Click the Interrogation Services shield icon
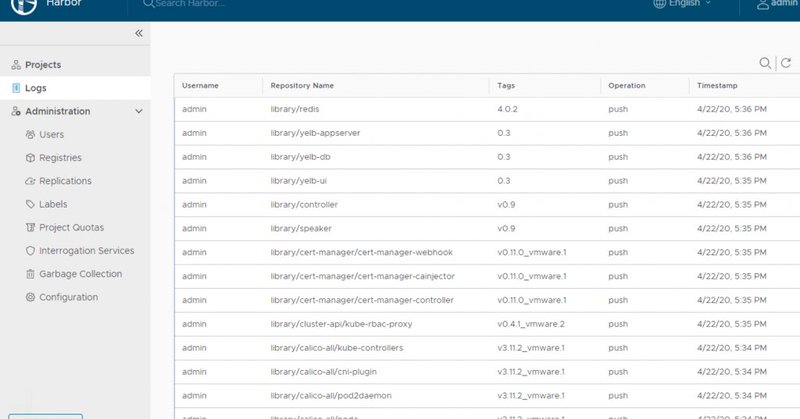The image size is (800, 419). point(30,251)
